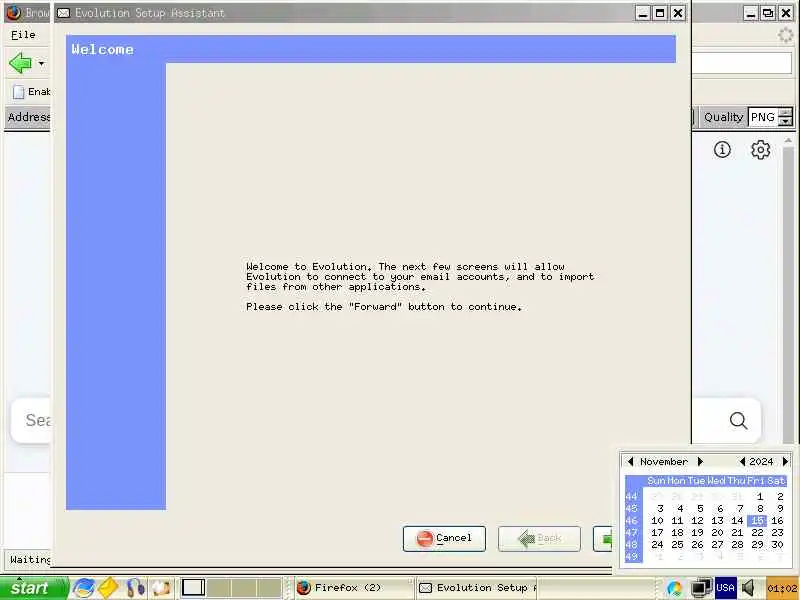Open the File menu in the browser window

click(23, 35)
